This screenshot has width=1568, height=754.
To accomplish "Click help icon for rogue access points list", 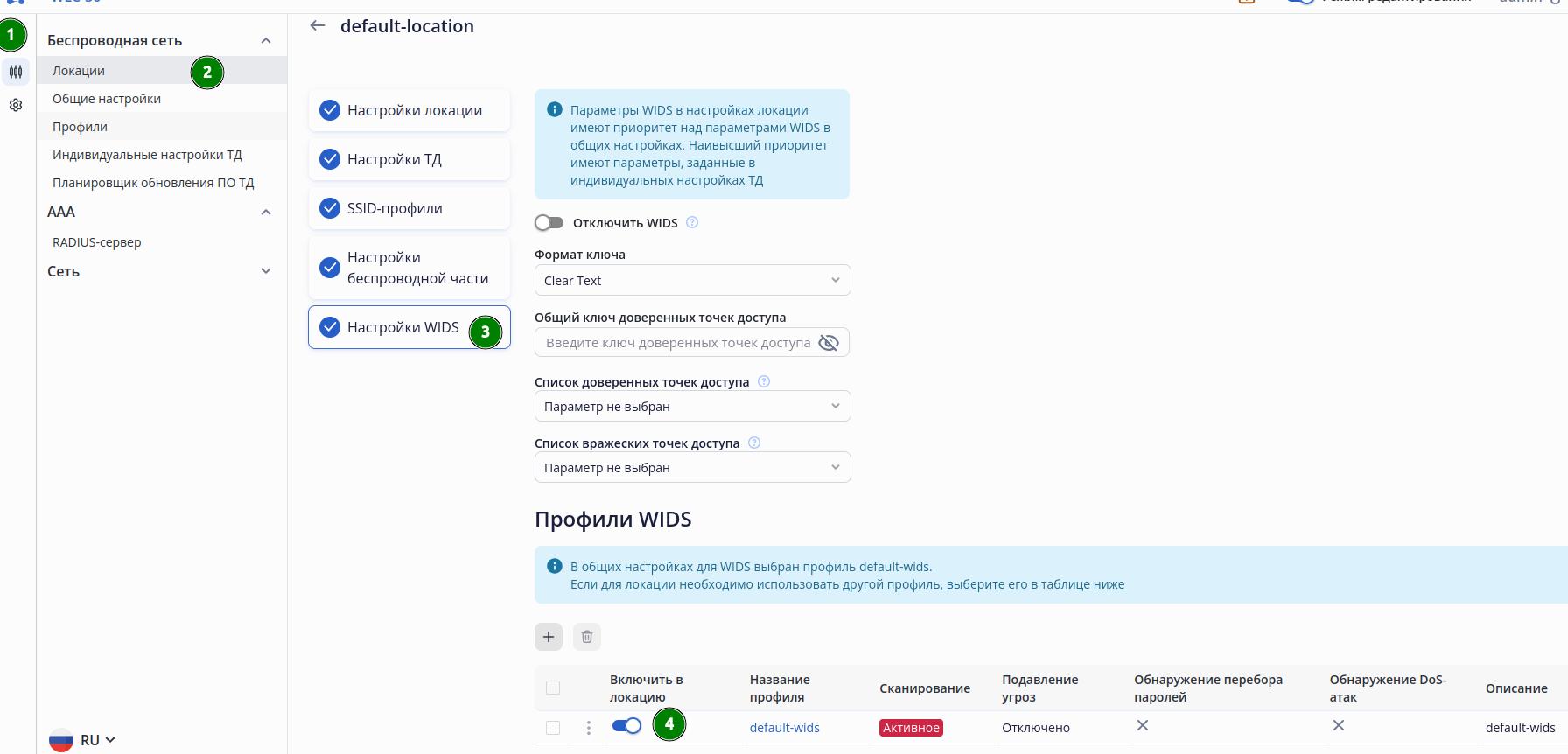I will pos(754,443).
